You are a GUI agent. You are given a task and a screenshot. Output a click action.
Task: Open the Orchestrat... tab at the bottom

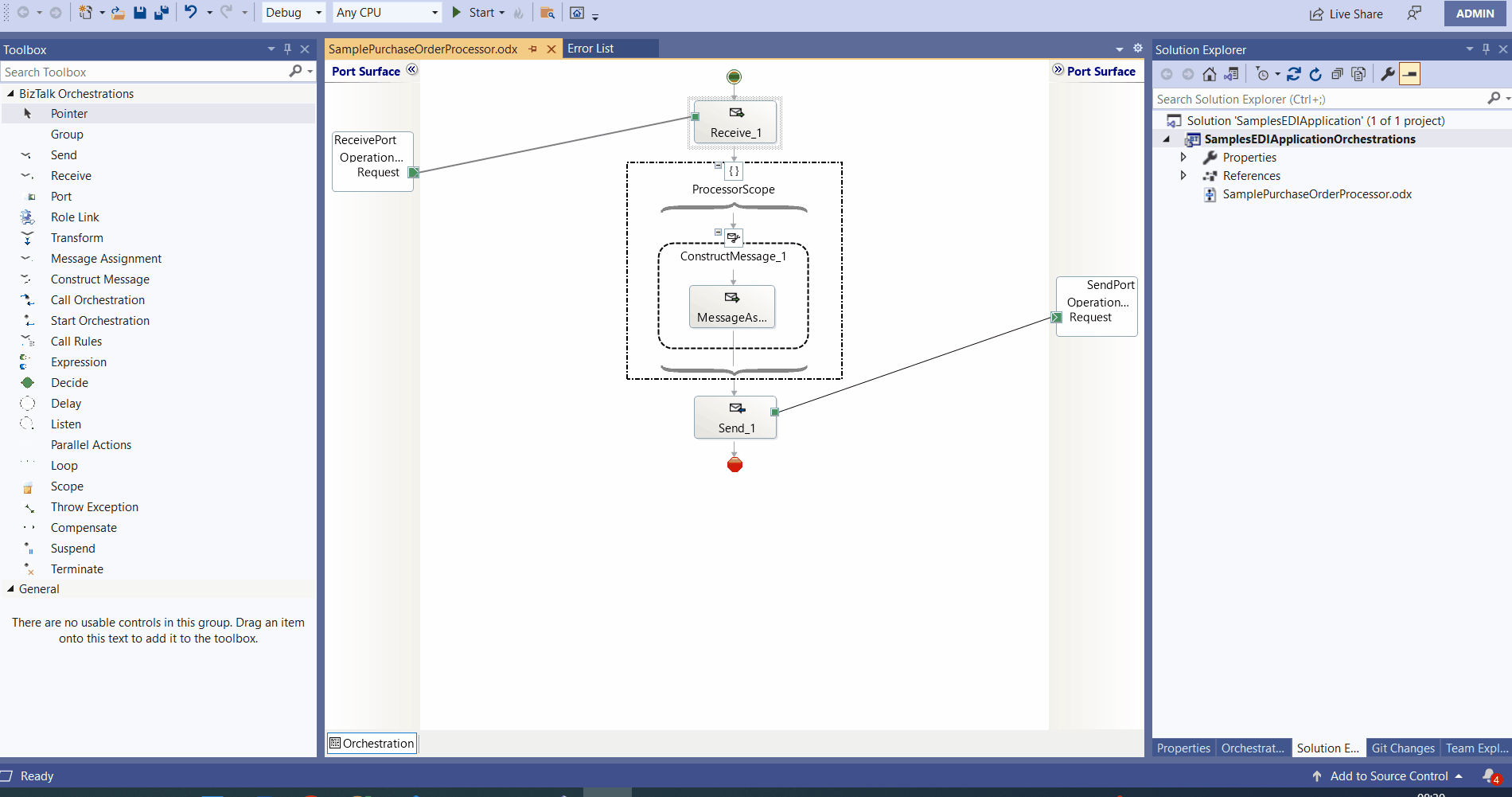click(x=1253, y=748)
